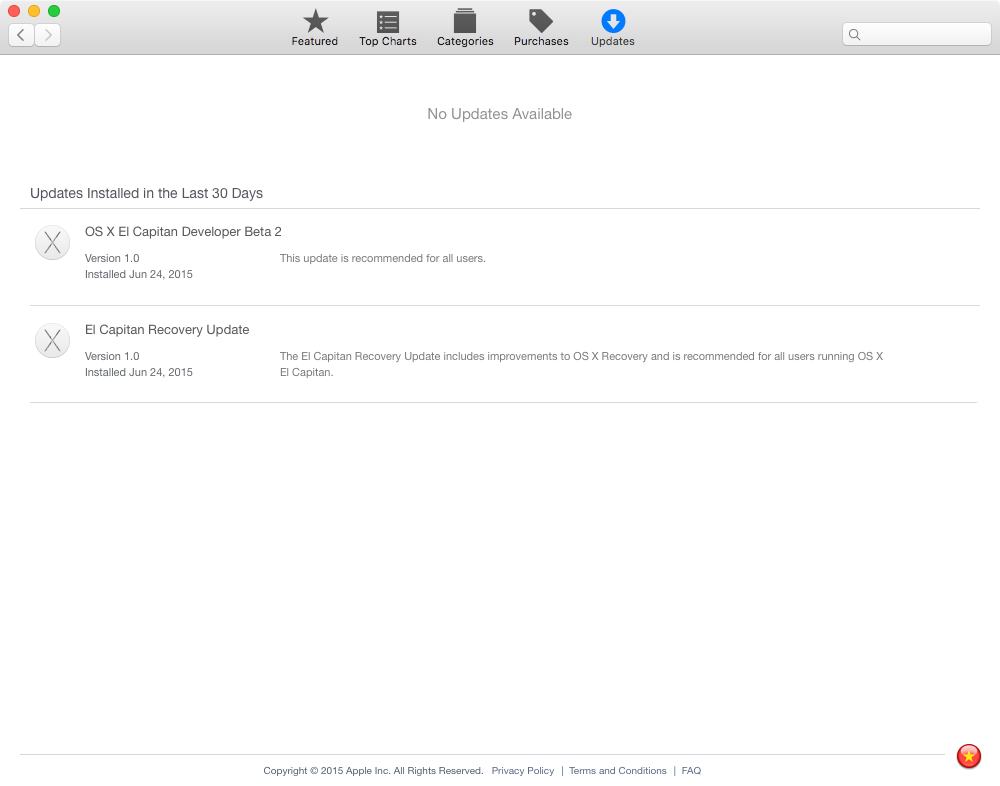Click the magnifying glass in the search box
This screenshot has width=1000, height=786.
coord(855,34)
